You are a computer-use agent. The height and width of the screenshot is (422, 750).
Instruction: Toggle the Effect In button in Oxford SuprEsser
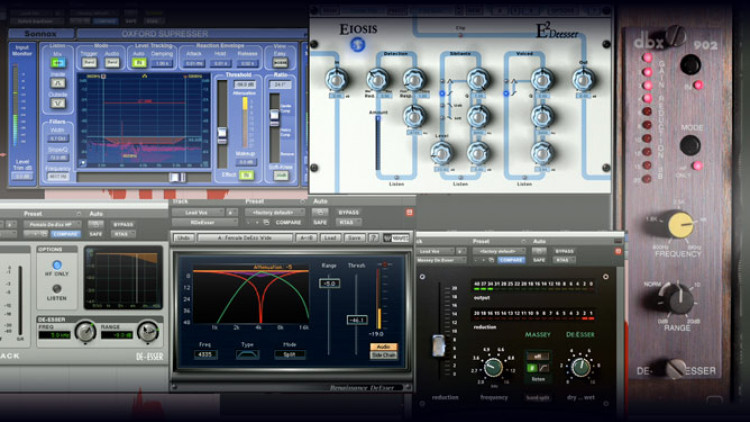(x=246, y=175)
